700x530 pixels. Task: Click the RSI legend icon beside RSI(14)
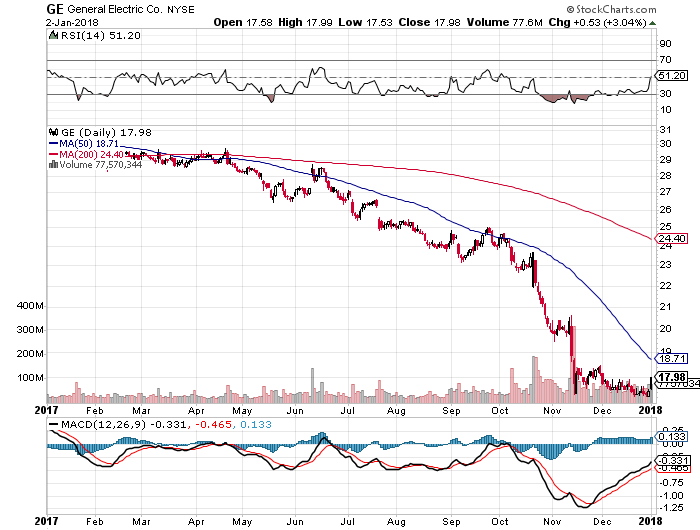point(54,35)
